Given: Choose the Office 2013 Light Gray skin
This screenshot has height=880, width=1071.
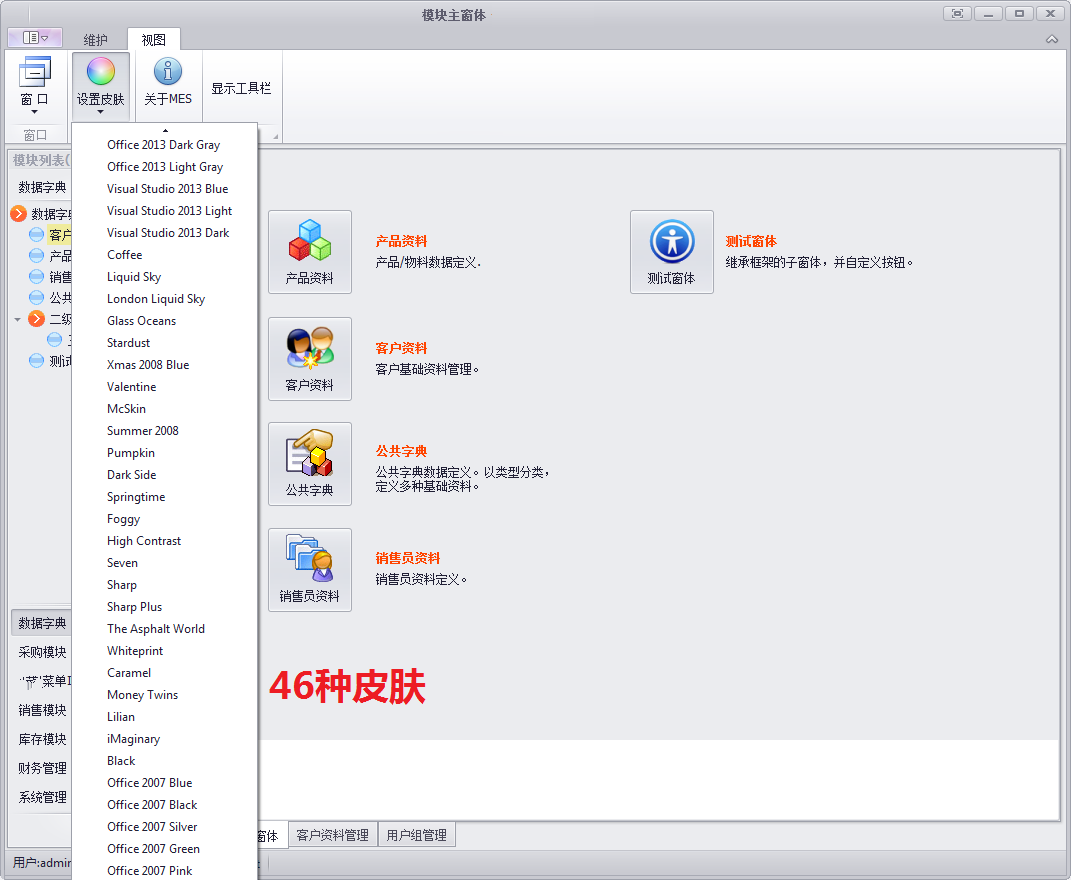Looking at the screenshot, I should 164,167.
